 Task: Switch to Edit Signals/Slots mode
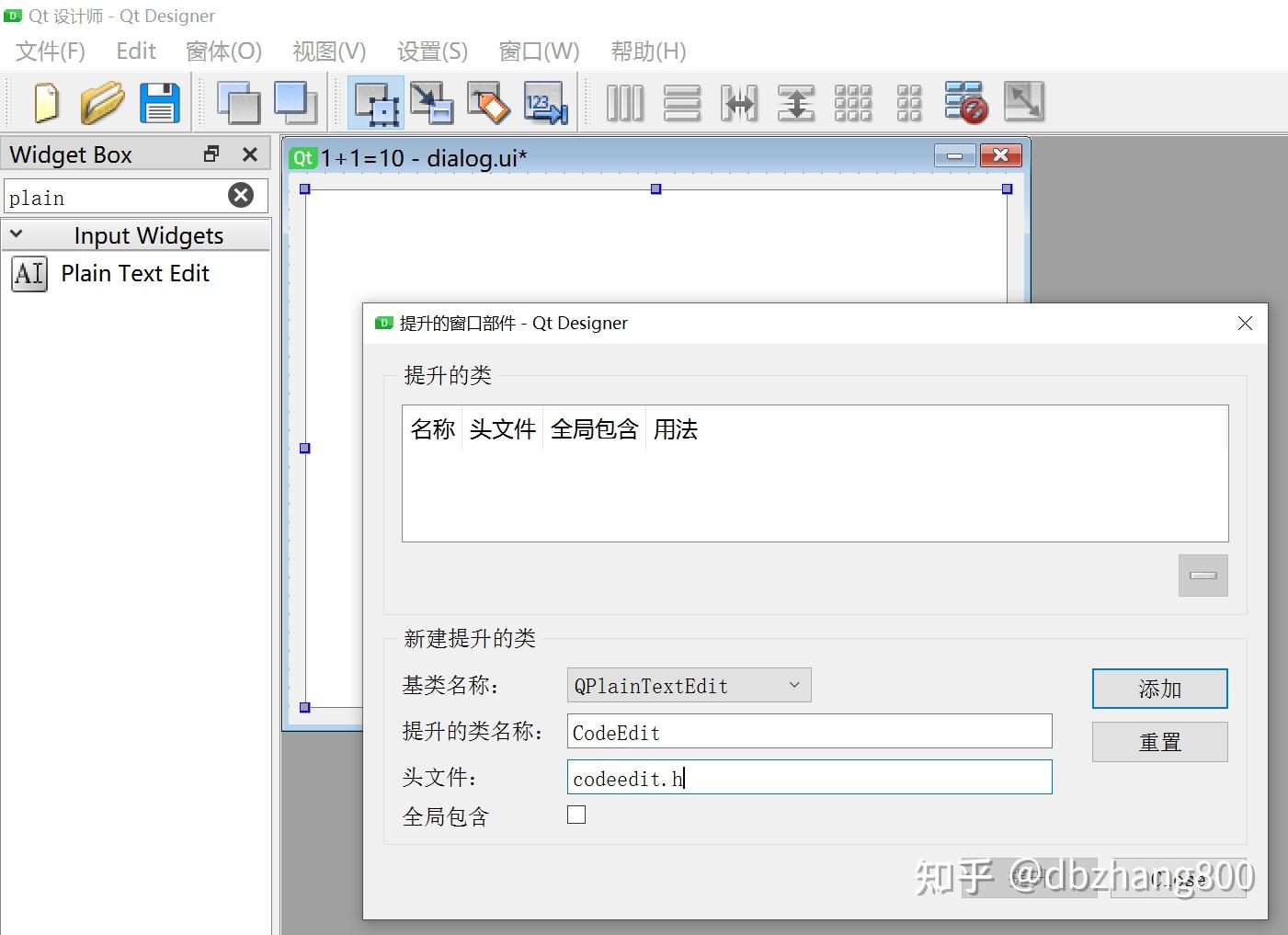click(431, 102)
